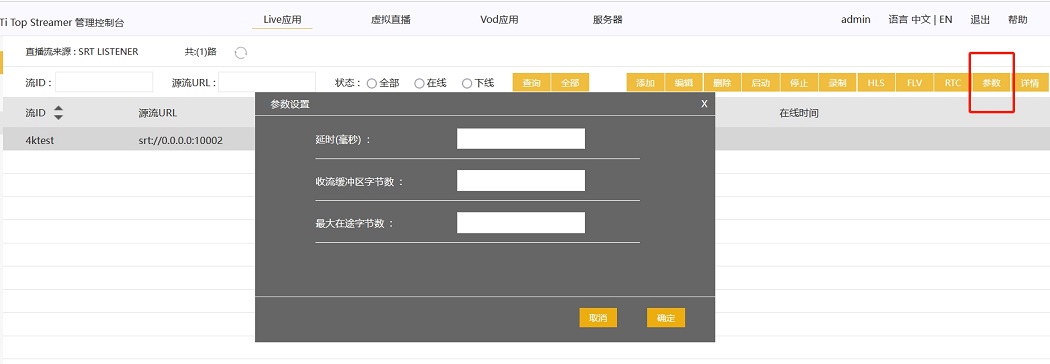Click the 延时(毫秒) input field
This screenshot has height=364, width=1050.
521,139
